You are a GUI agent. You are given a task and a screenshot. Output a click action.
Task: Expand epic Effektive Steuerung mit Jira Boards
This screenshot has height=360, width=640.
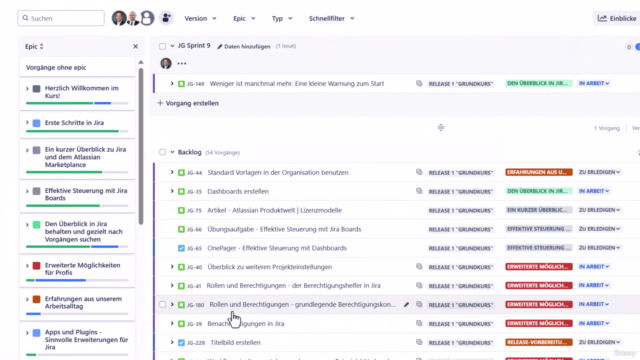(27, 191)
